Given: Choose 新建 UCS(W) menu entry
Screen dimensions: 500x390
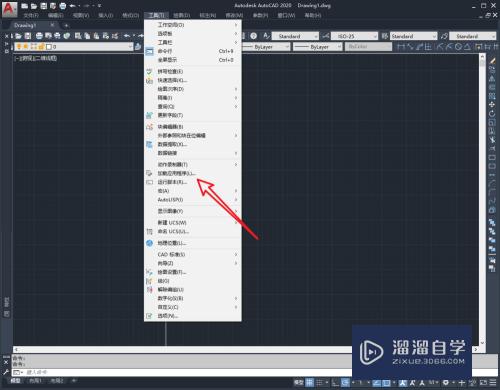Looking at the screenshot, I should [193, 223].
